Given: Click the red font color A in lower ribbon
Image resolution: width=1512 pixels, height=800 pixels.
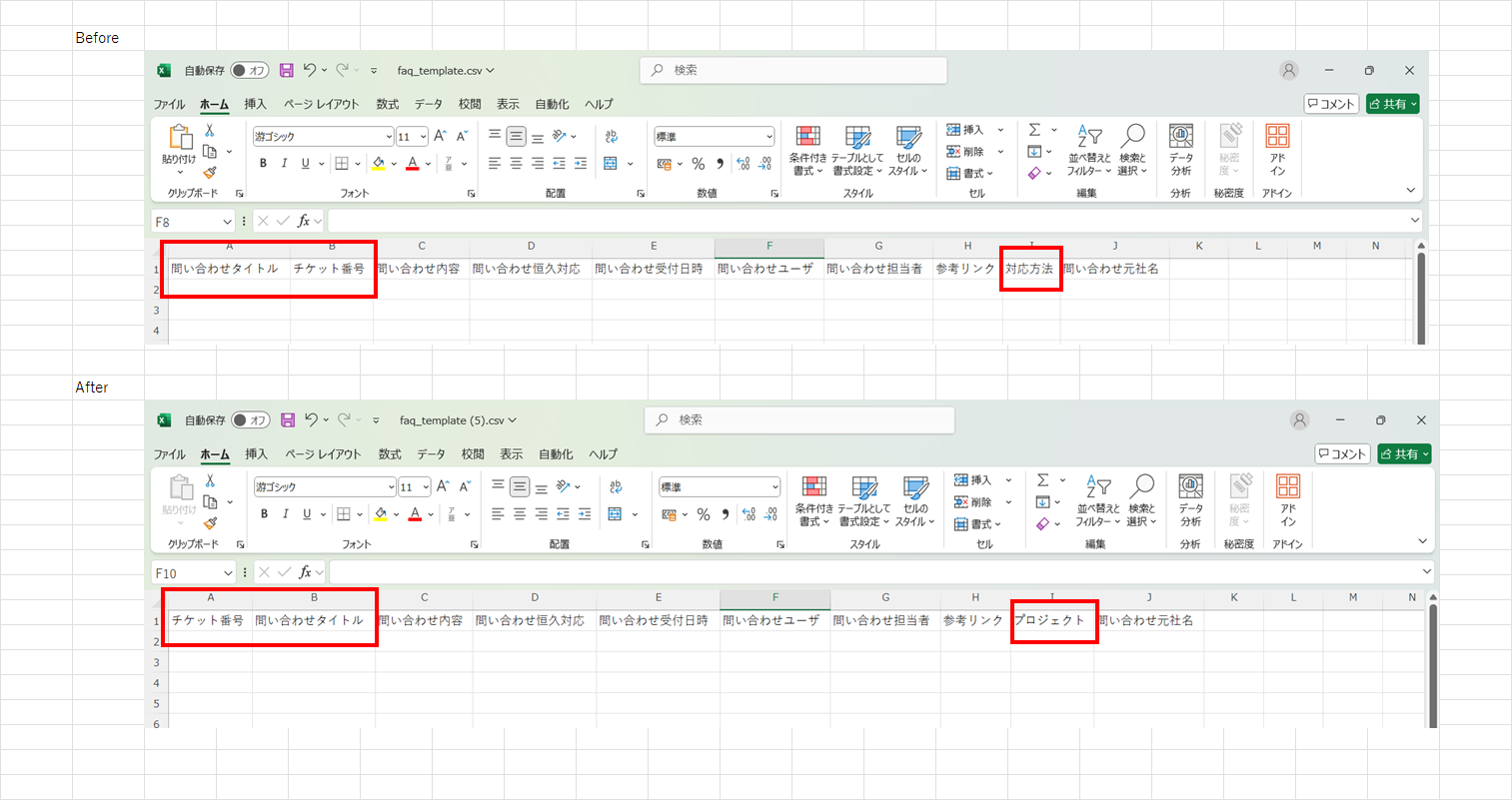Looking at the screenshot, I should click(416, 514).
